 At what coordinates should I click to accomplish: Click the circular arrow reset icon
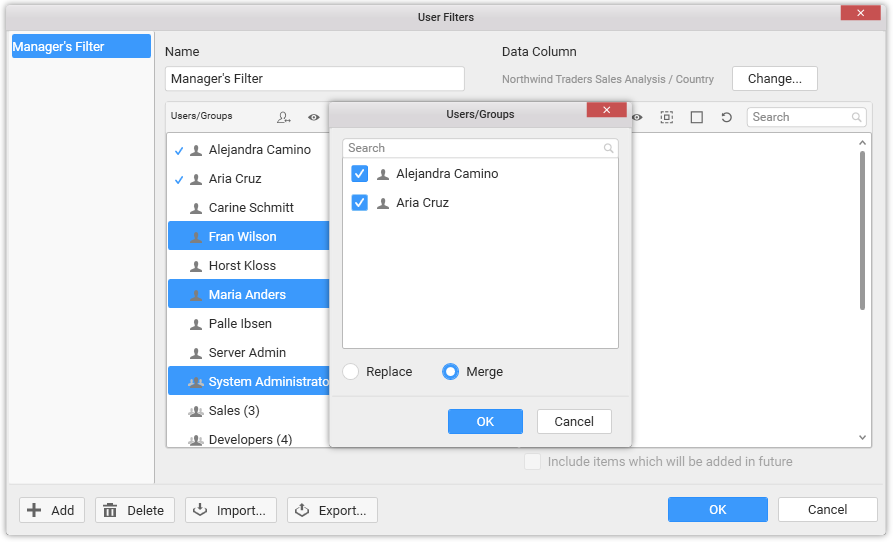[x=727, y=117]
